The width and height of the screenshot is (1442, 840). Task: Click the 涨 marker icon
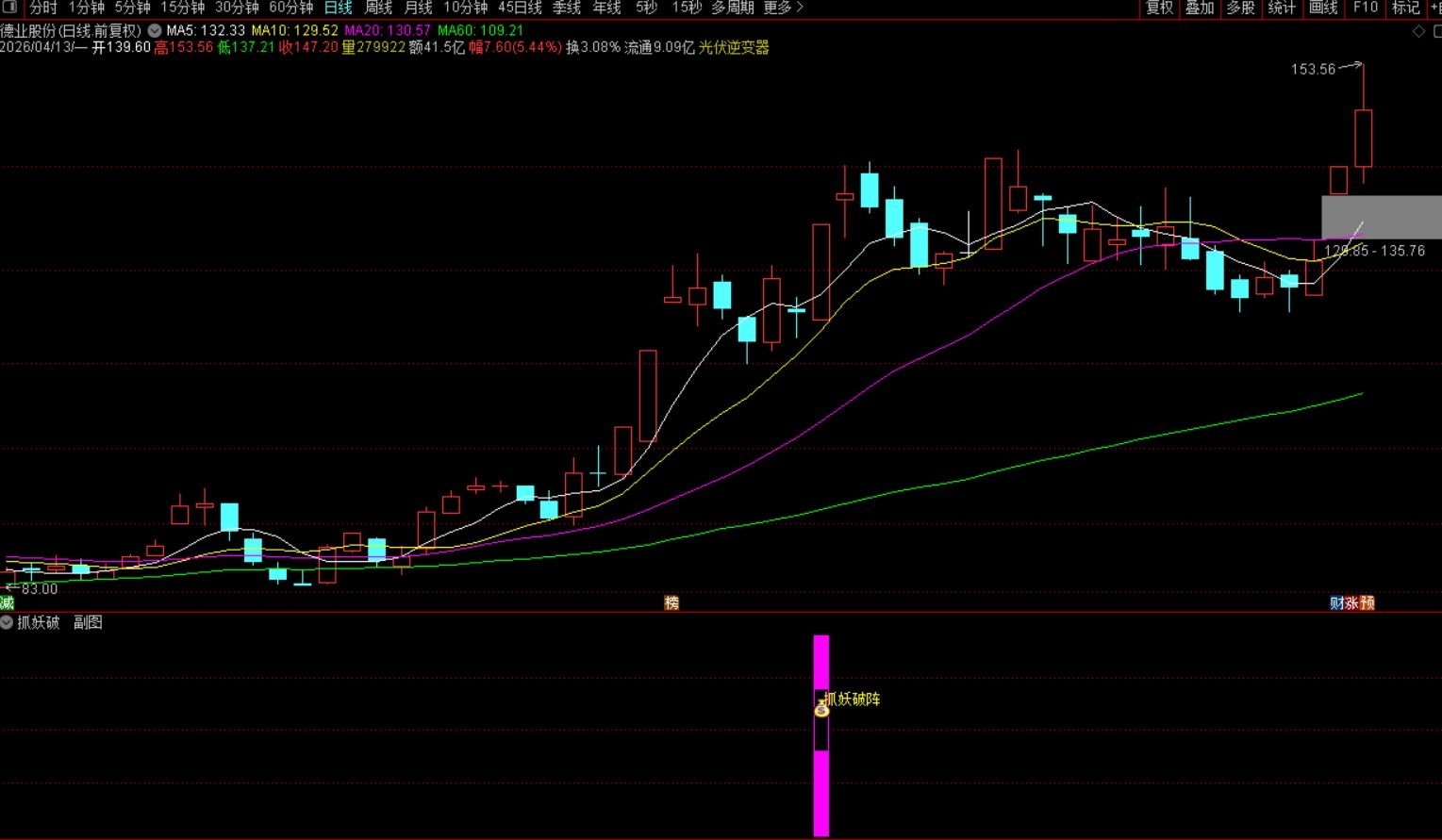point(1352,602)
